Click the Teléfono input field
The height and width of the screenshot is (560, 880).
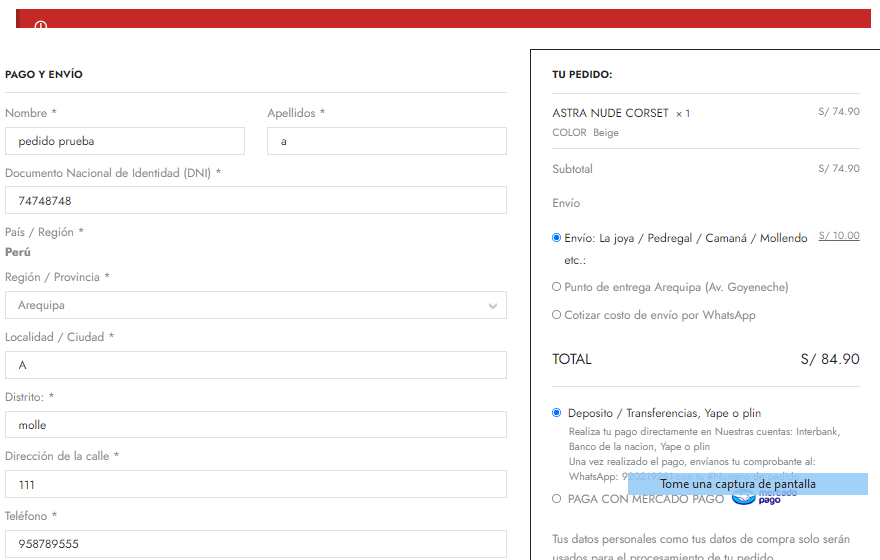tap(256, 544)
